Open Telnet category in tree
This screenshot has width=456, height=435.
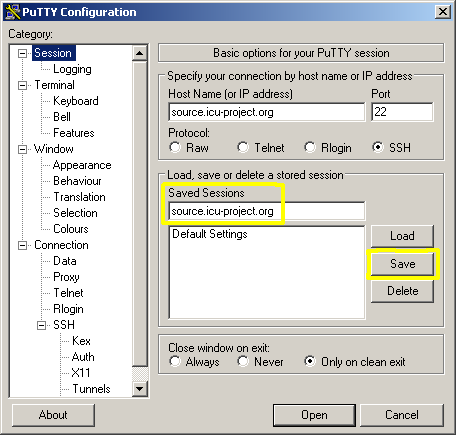(x=68, y=293)
